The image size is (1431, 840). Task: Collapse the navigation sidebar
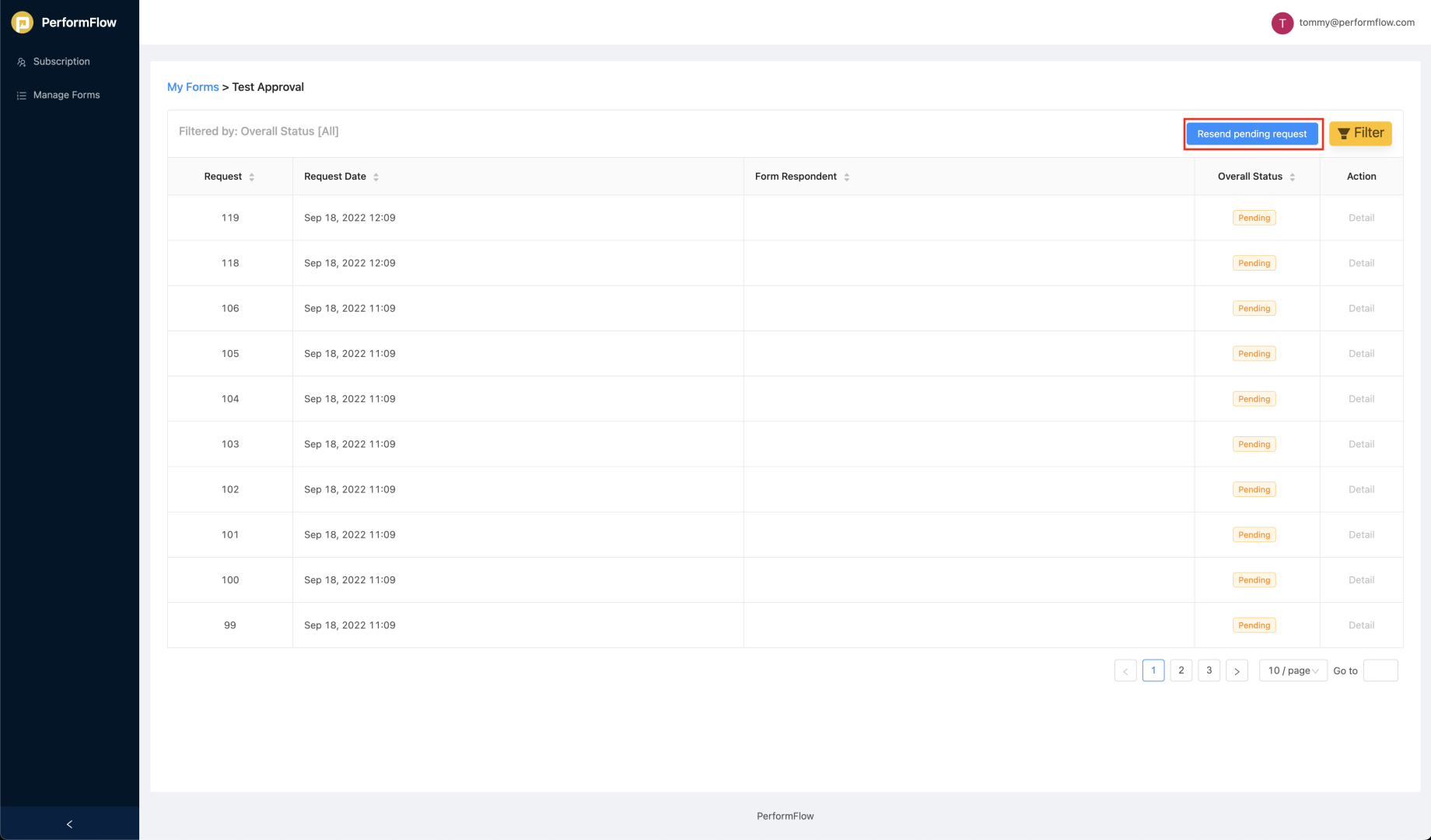point(69,824)
